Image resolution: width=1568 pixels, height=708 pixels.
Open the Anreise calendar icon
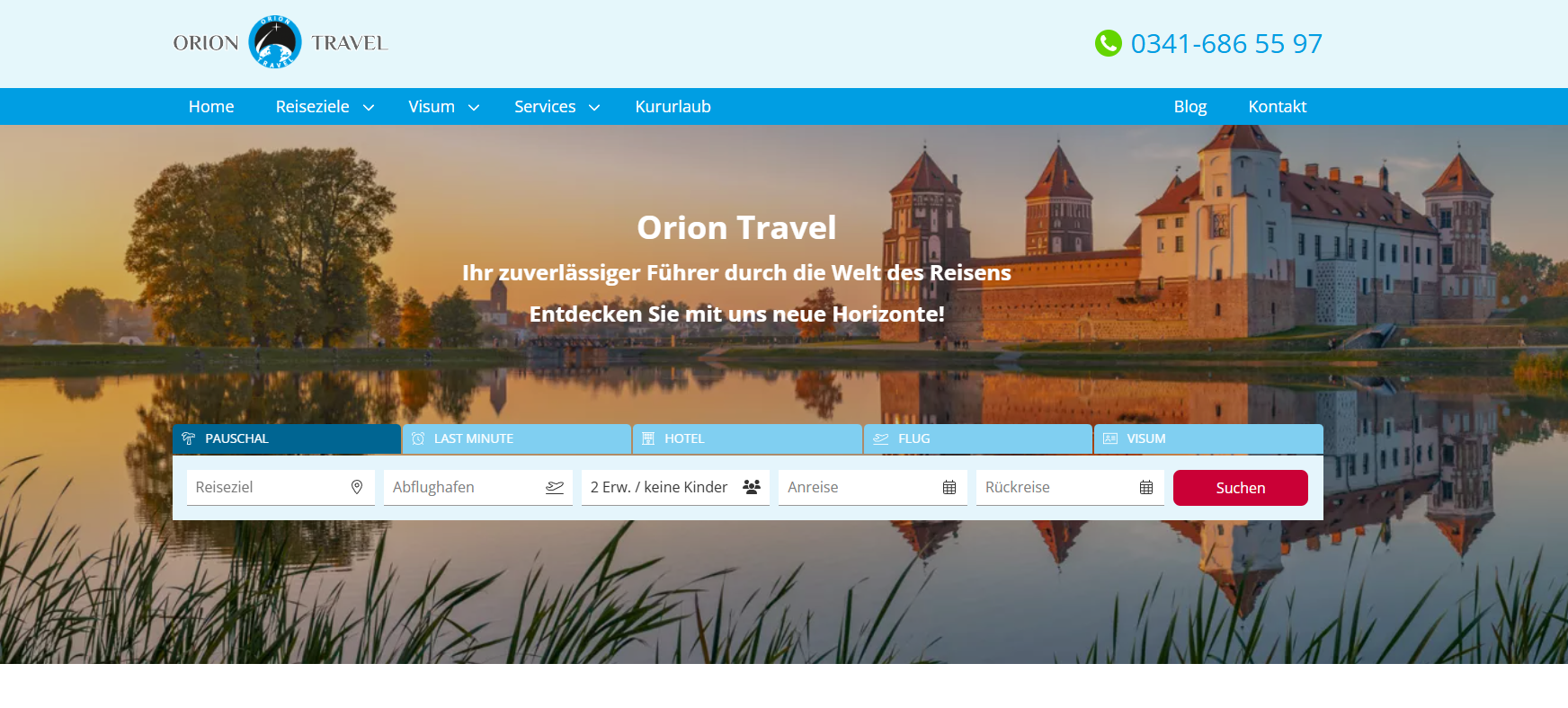point(949,487)
